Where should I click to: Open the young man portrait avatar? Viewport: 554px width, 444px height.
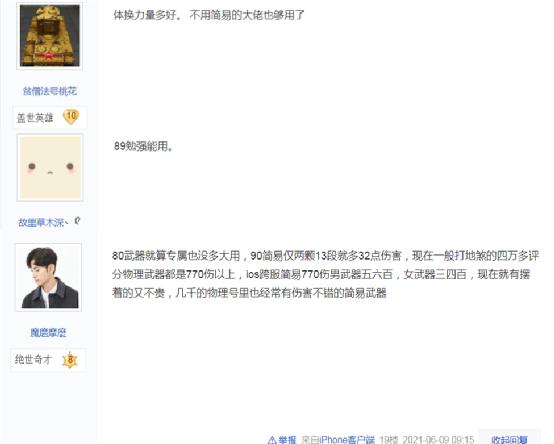48,278
